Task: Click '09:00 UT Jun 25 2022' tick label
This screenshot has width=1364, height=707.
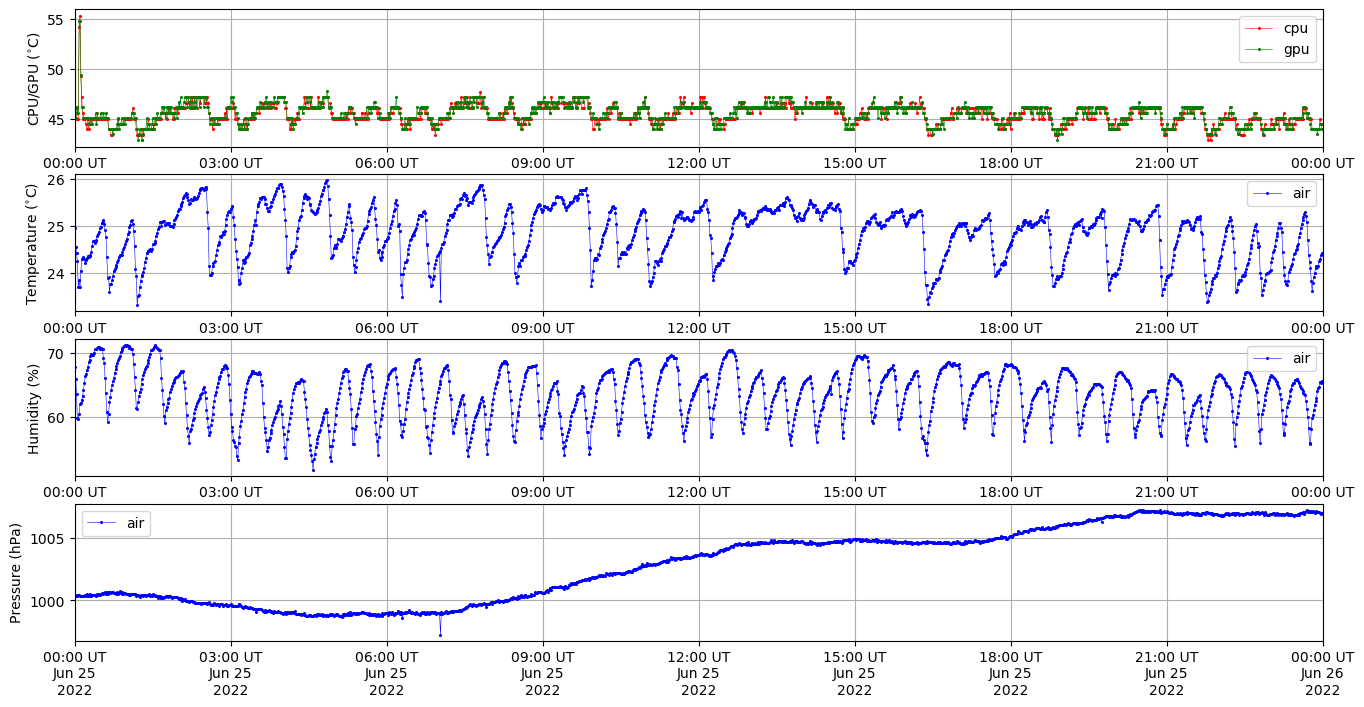Action: 543,673
